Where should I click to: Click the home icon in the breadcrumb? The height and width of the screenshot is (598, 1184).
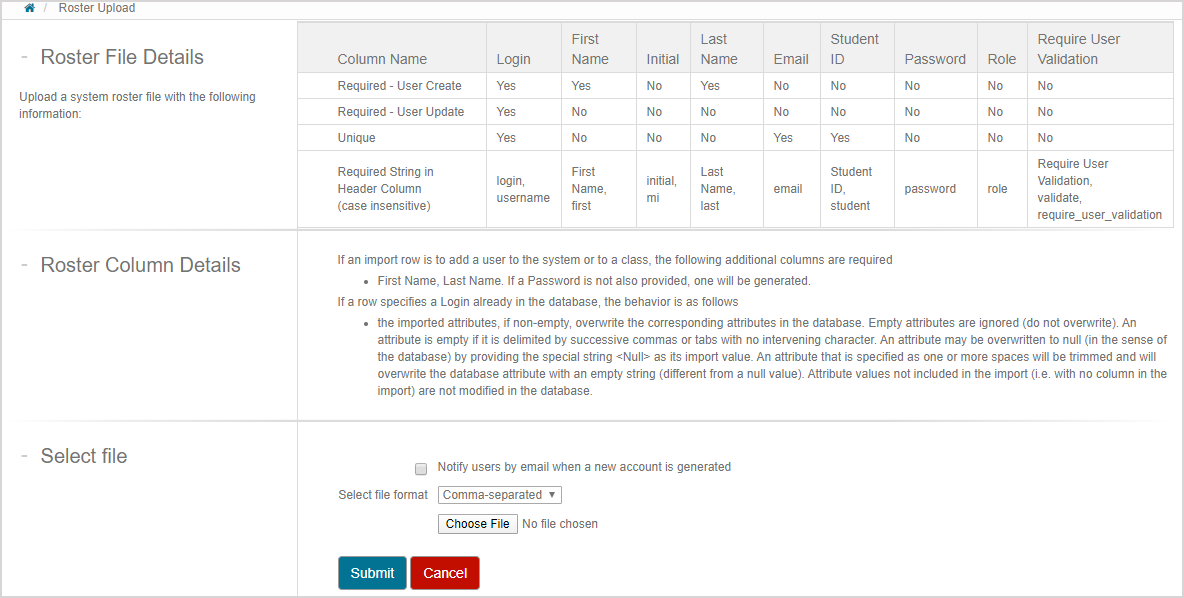coord(29,8)
